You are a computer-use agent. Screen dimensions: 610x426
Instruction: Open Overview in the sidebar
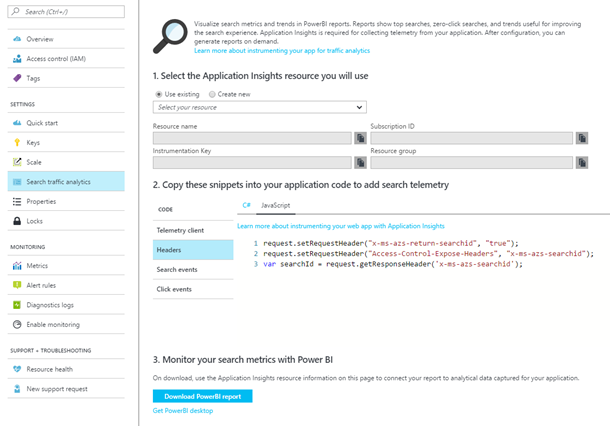[66, 39]
